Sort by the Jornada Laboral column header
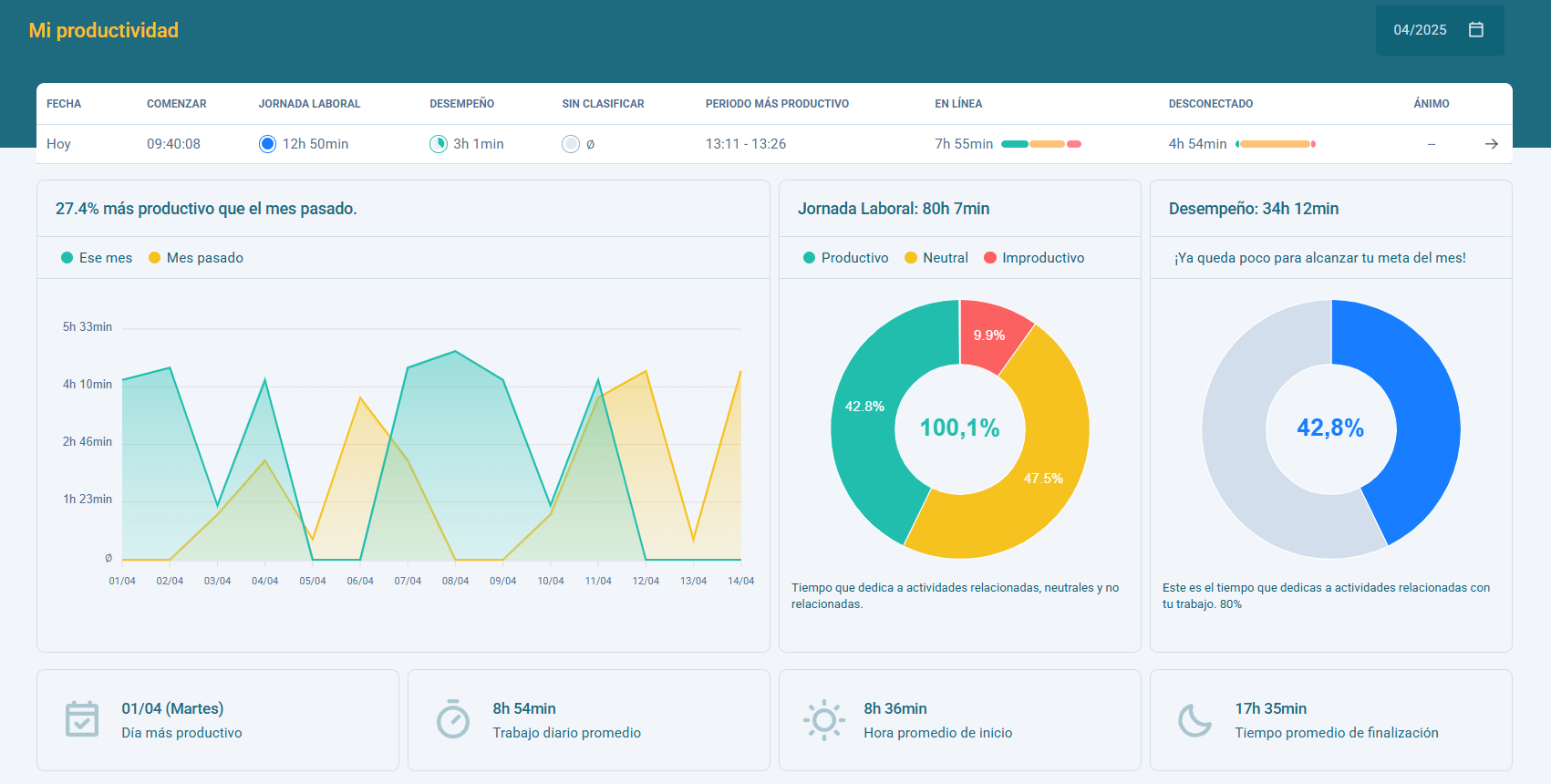Image resolution: width=1551 pixels, height=784 pixels. [x=309, y=104]
